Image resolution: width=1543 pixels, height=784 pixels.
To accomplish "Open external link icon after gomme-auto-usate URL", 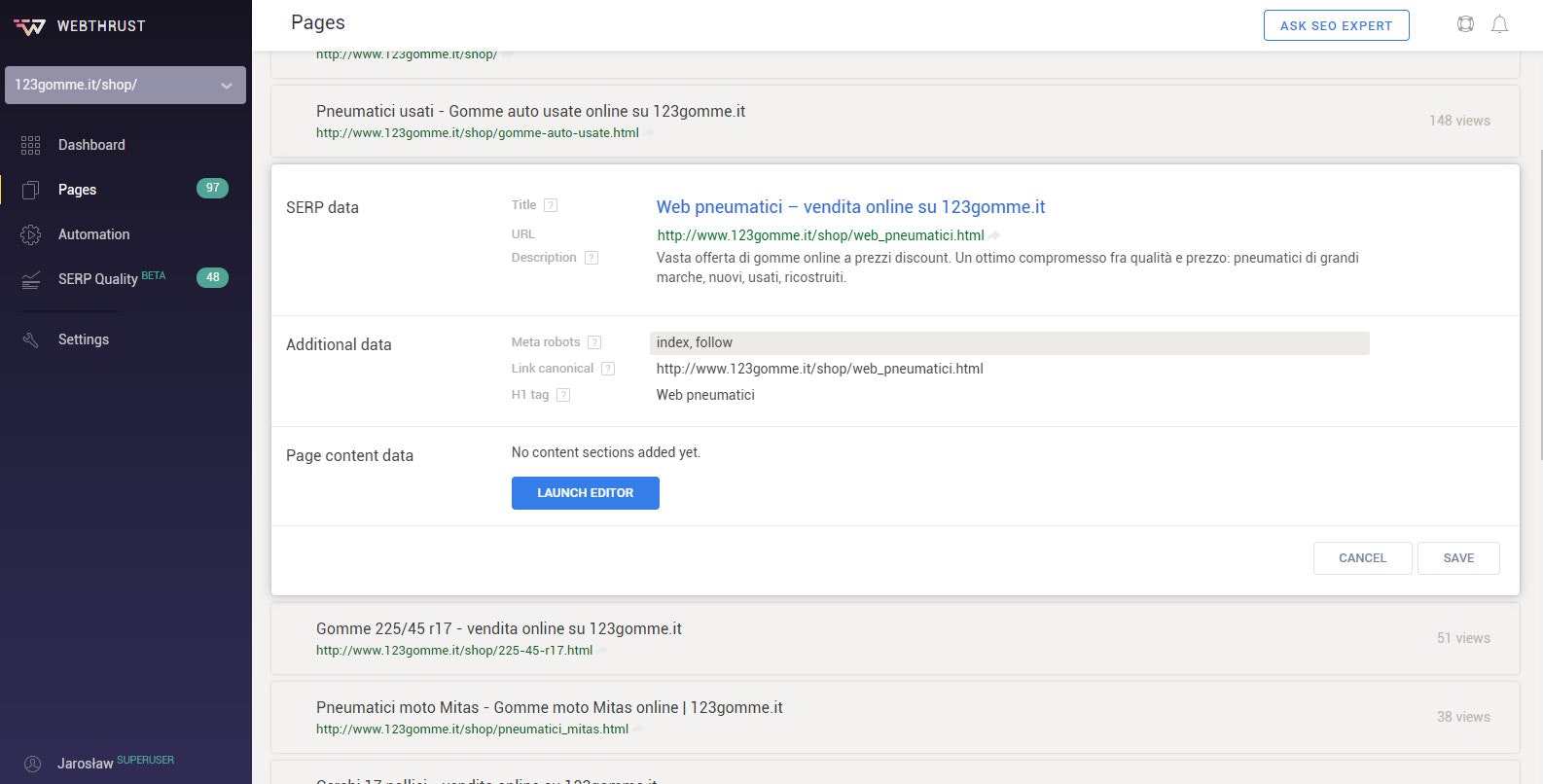I will tap(649, 133).
